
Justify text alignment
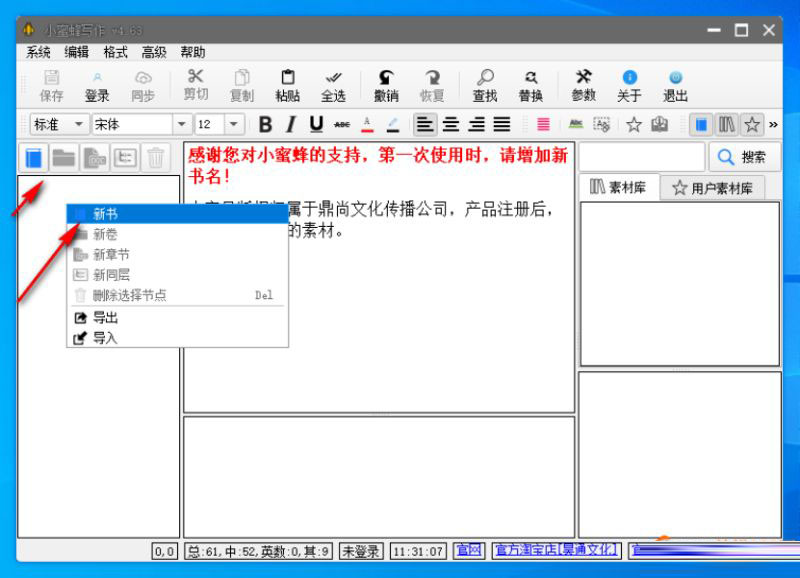point(502,124)
